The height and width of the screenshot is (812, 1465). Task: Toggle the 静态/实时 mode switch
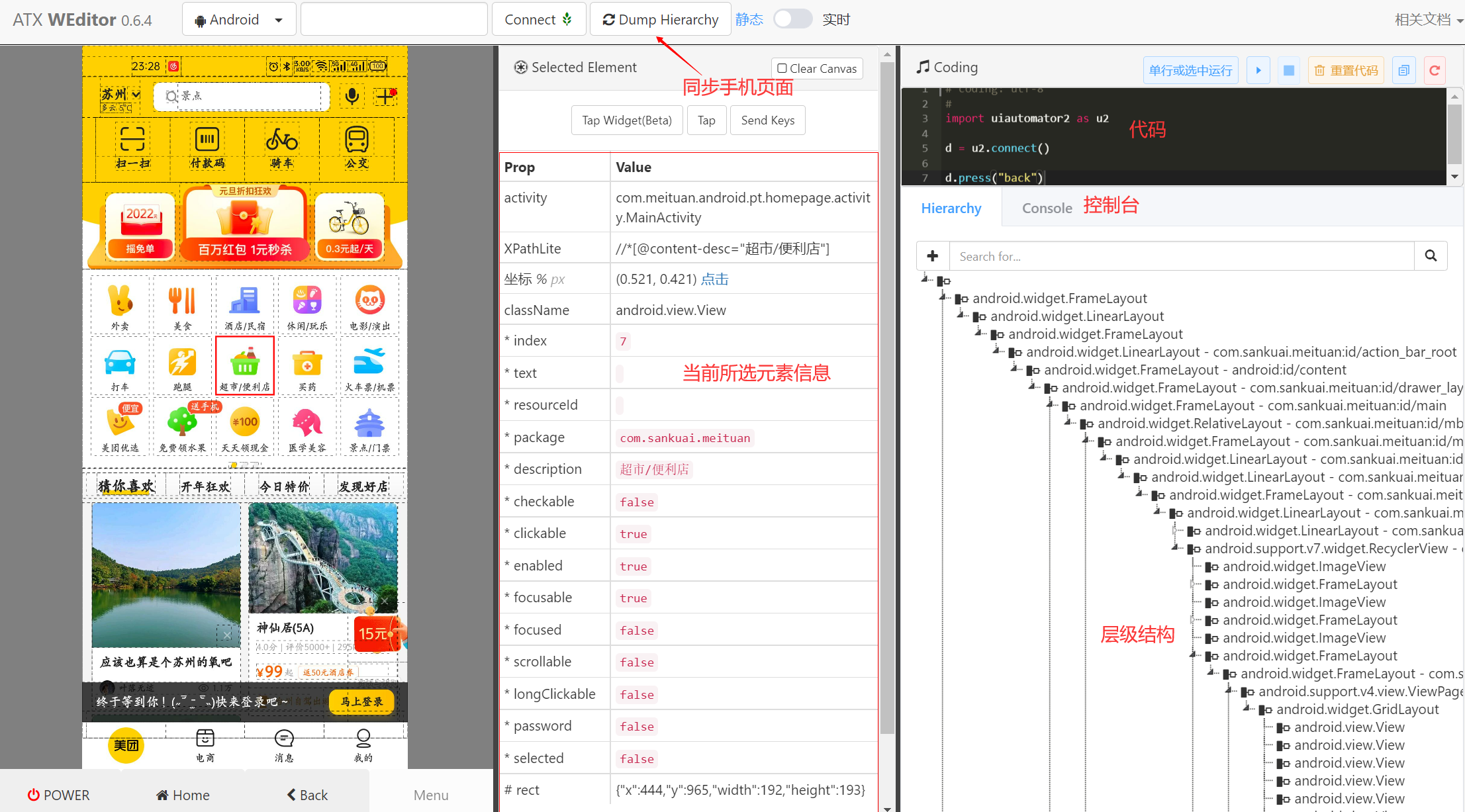[x=792, y=19]
